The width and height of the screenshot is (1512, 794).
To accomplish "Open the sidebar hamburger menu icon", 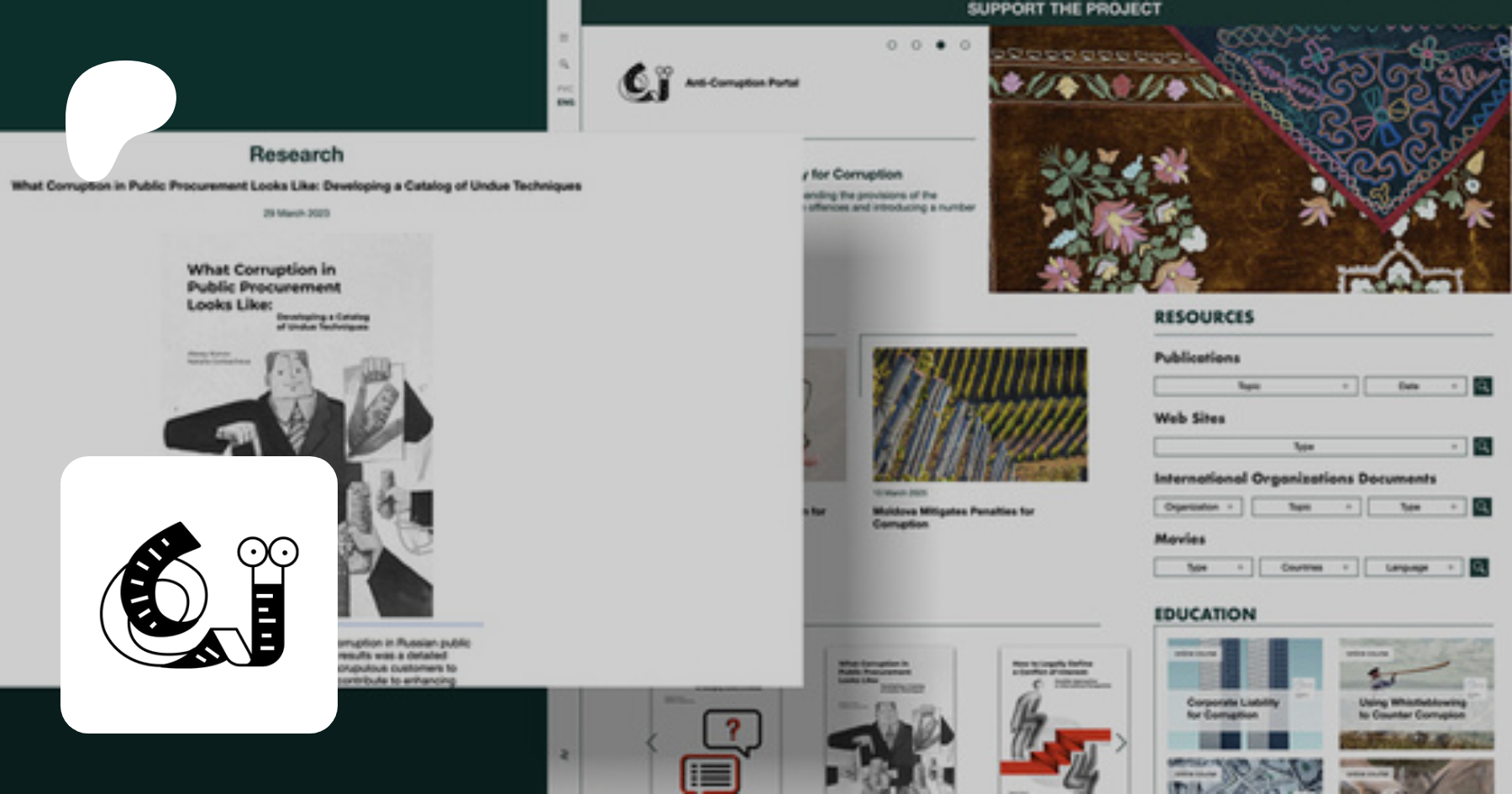I will pos(564,38).
